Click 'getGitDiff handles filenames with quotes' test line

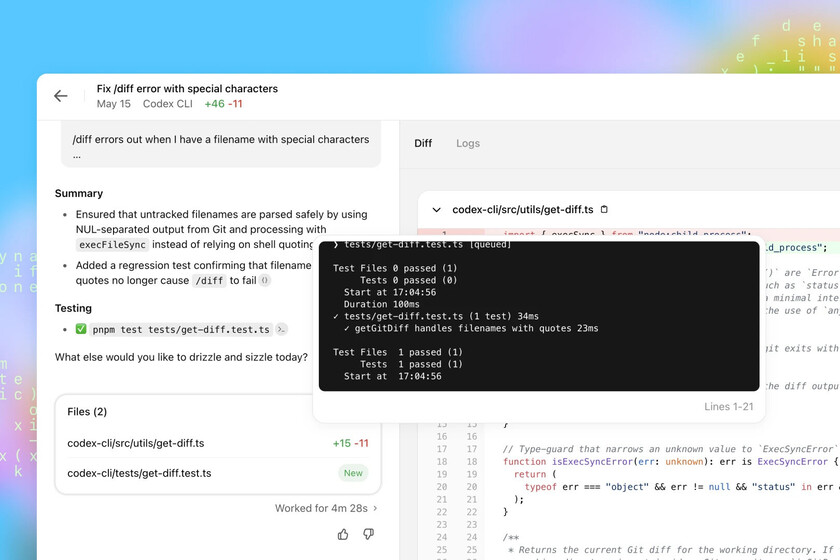[x=471, y=328]
